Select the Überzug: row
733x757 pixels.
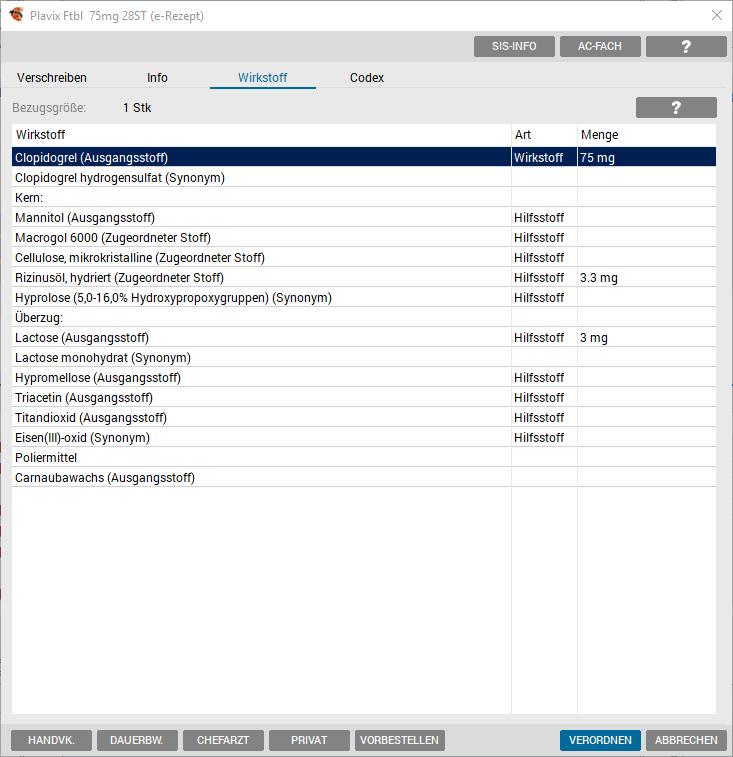click(x=364, y=318)
